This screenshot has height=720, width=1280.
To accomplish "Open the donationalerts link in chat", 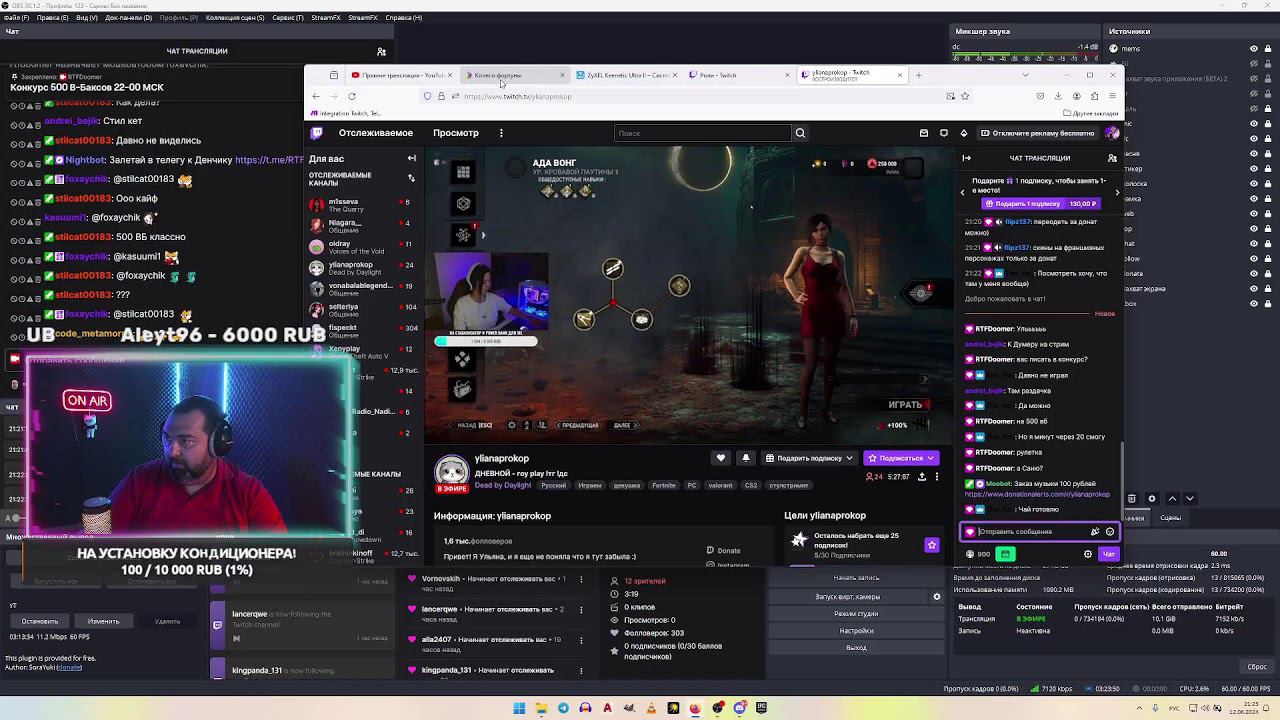I will point(1037,494).
